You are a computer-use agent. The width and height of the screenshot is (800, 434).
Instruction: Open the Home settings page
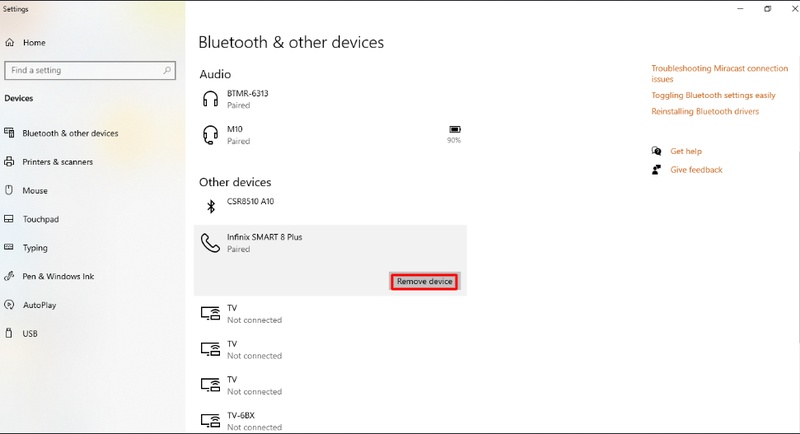coord(34,43)
